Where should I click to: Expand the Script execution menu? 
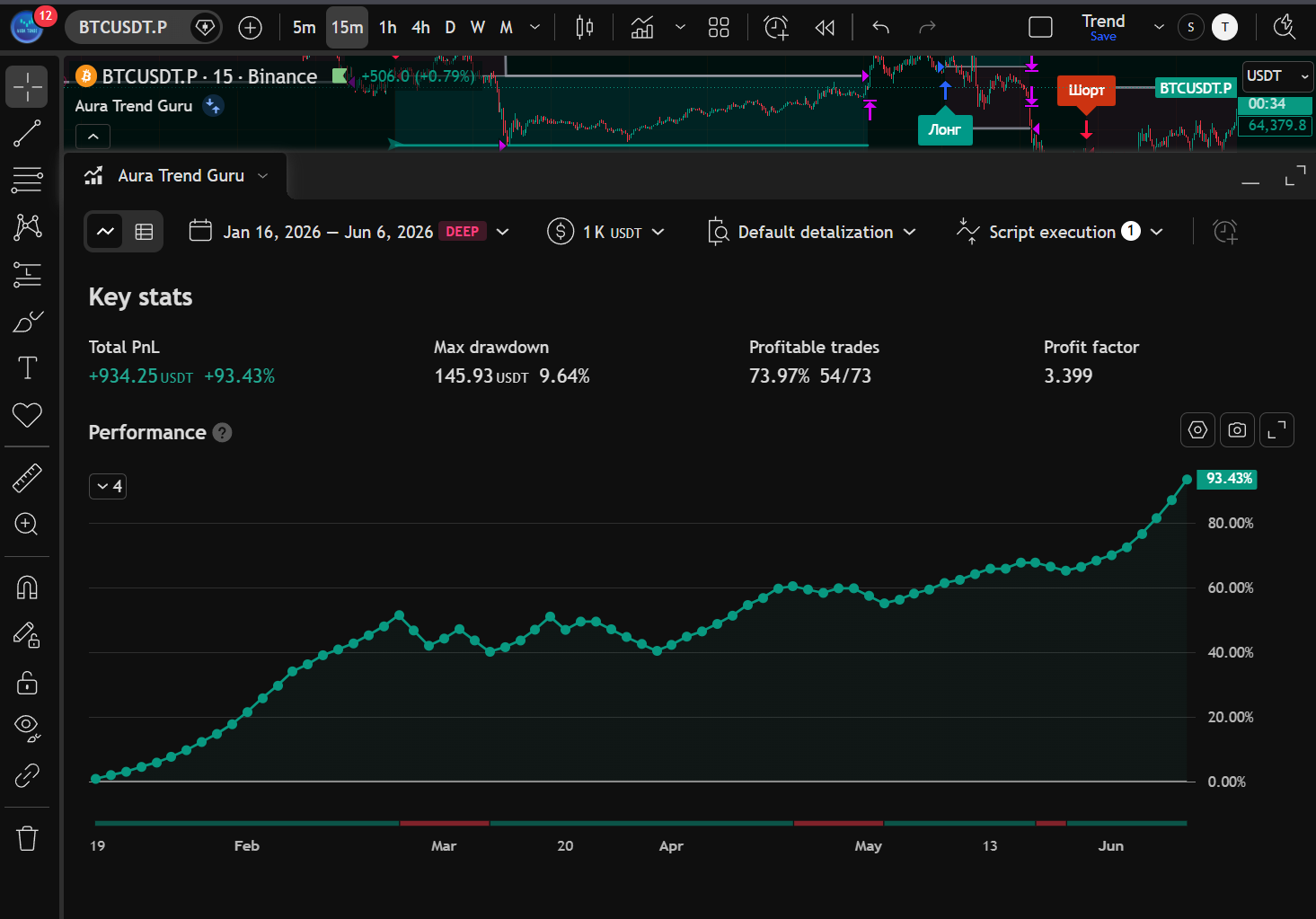click(1060, 232)
